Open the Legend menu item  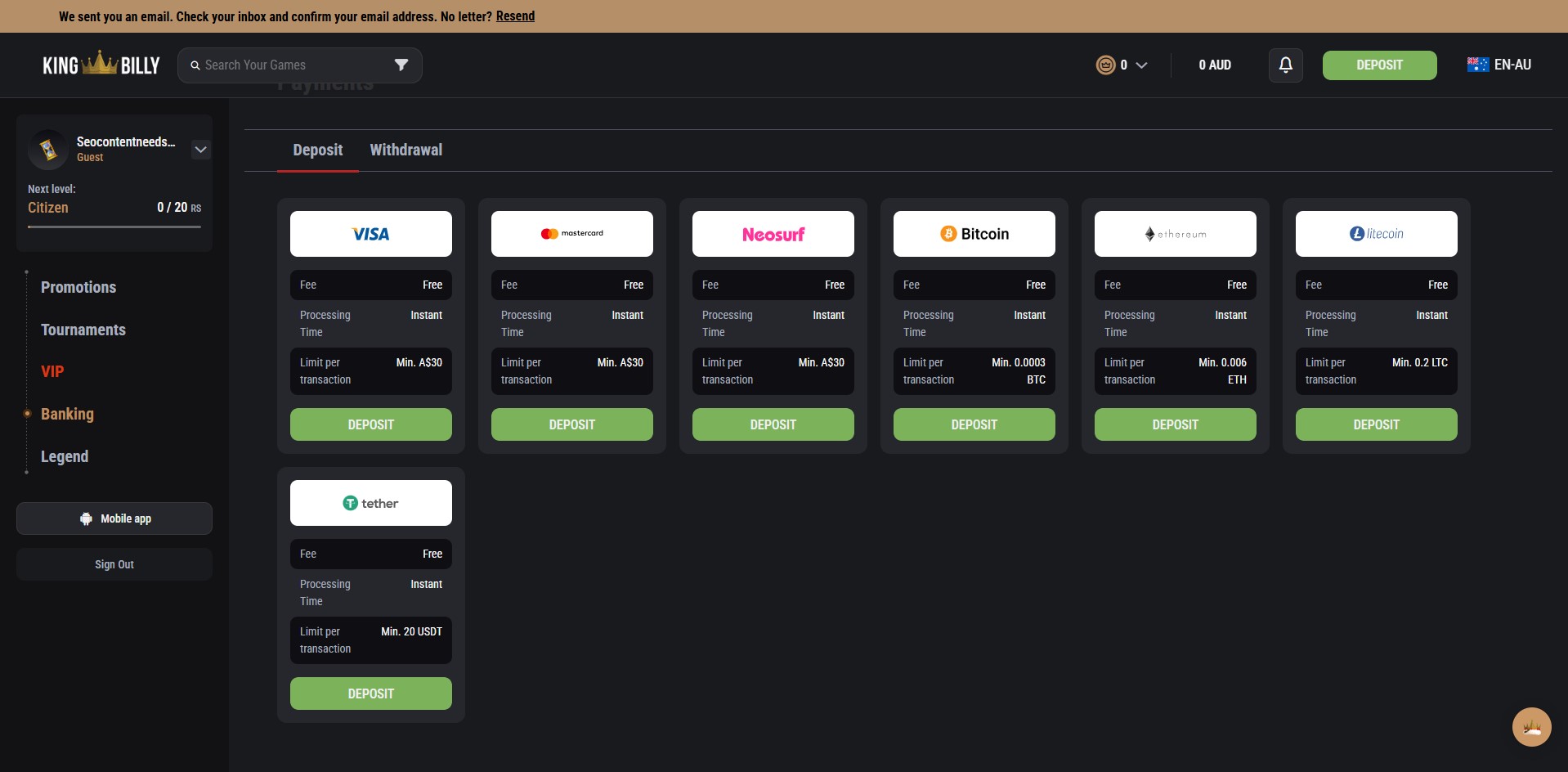[x=65, y=456]
